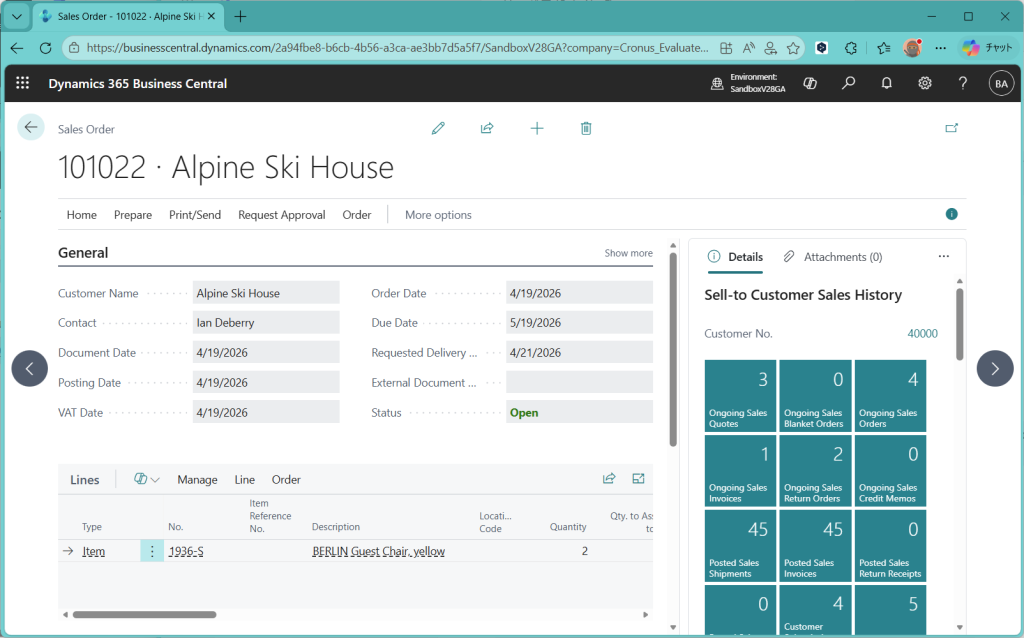
Task: Click the lines horizontal scrollbar
Action: click(x=144, y=614)
